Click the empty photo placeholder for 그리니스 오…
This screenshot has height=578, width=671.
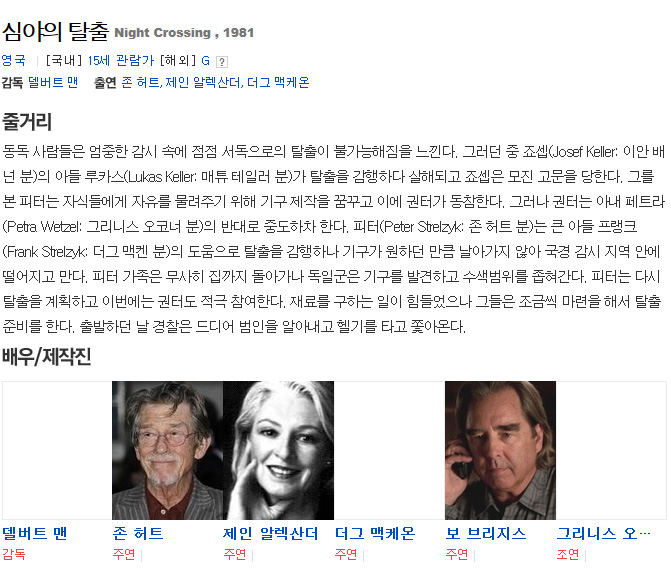611,450
